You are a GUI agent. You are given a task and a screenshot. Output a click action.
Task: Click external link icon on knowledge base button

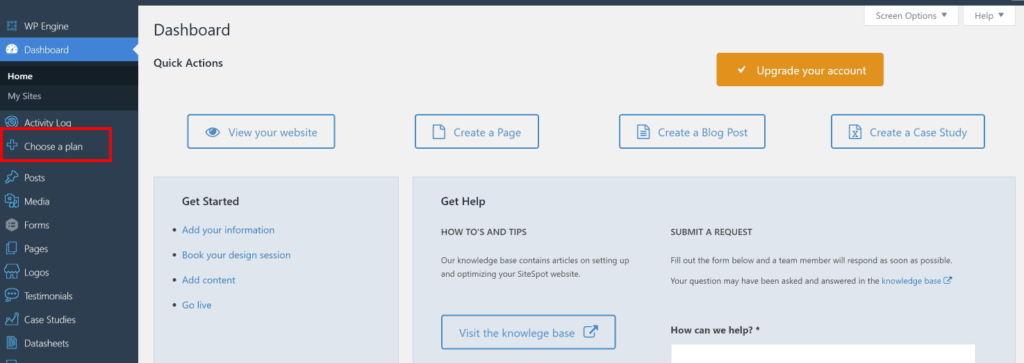590,332
